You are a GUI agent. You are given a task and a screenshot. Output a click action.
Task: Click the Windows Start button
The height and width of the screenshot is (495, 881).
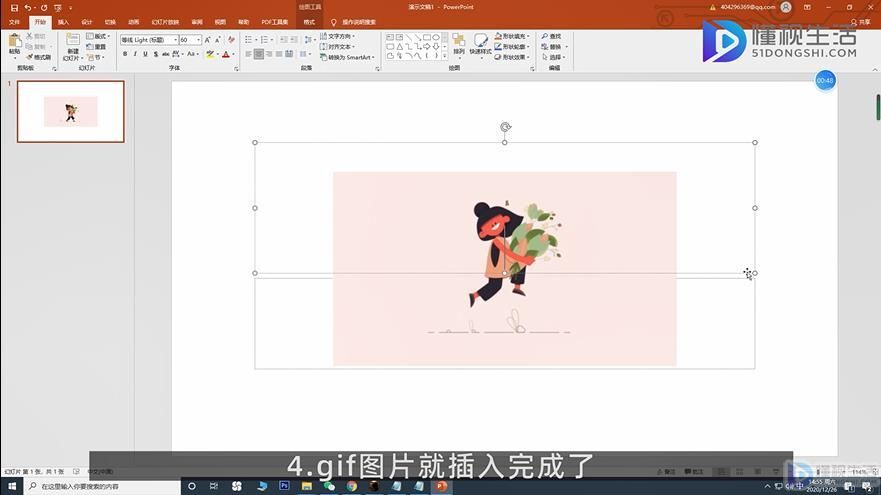[12, 486]
